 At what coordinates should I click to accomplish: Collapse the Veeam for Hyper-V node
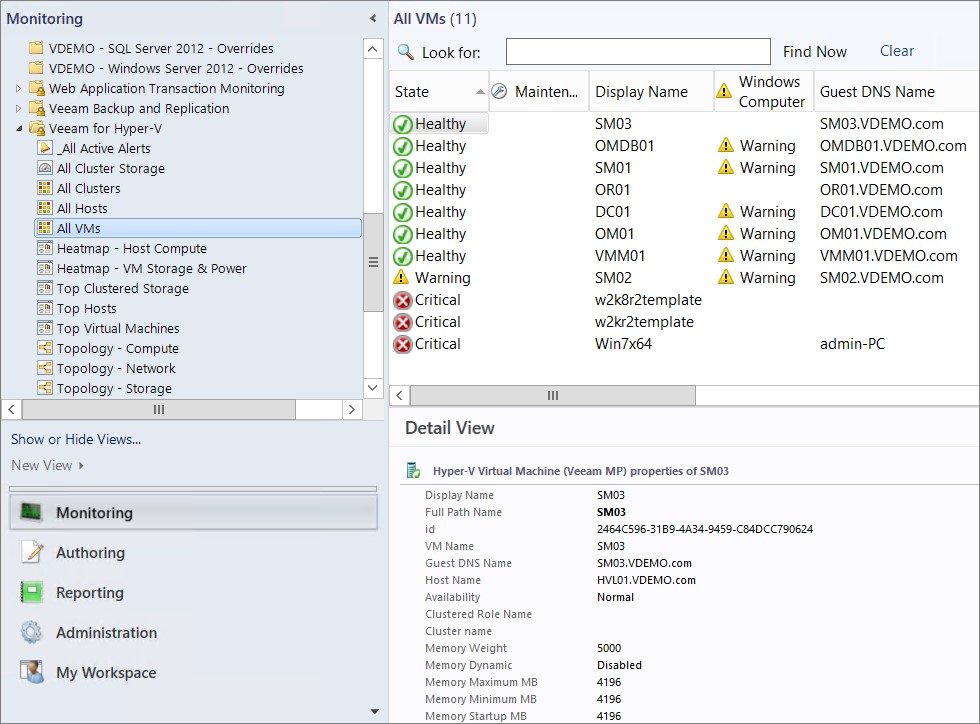pyautogui.click(x=19, y=129)
